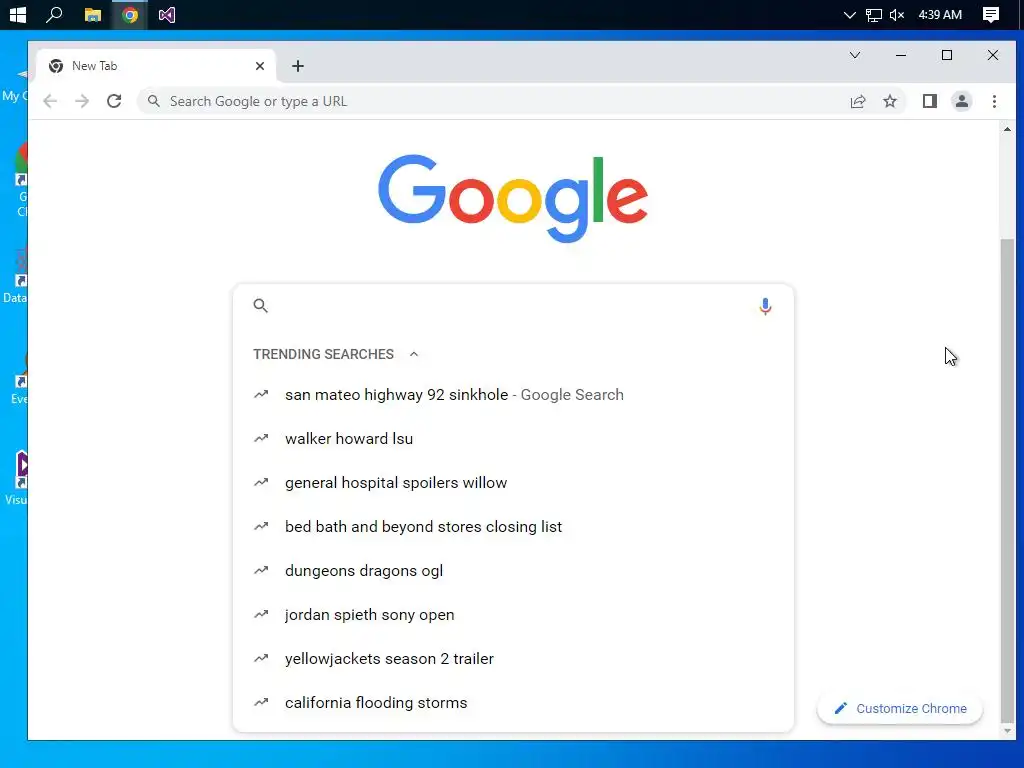Click the Google logo
The height and width of the screenshot is (768, 1024).
(x=513, y=199)
